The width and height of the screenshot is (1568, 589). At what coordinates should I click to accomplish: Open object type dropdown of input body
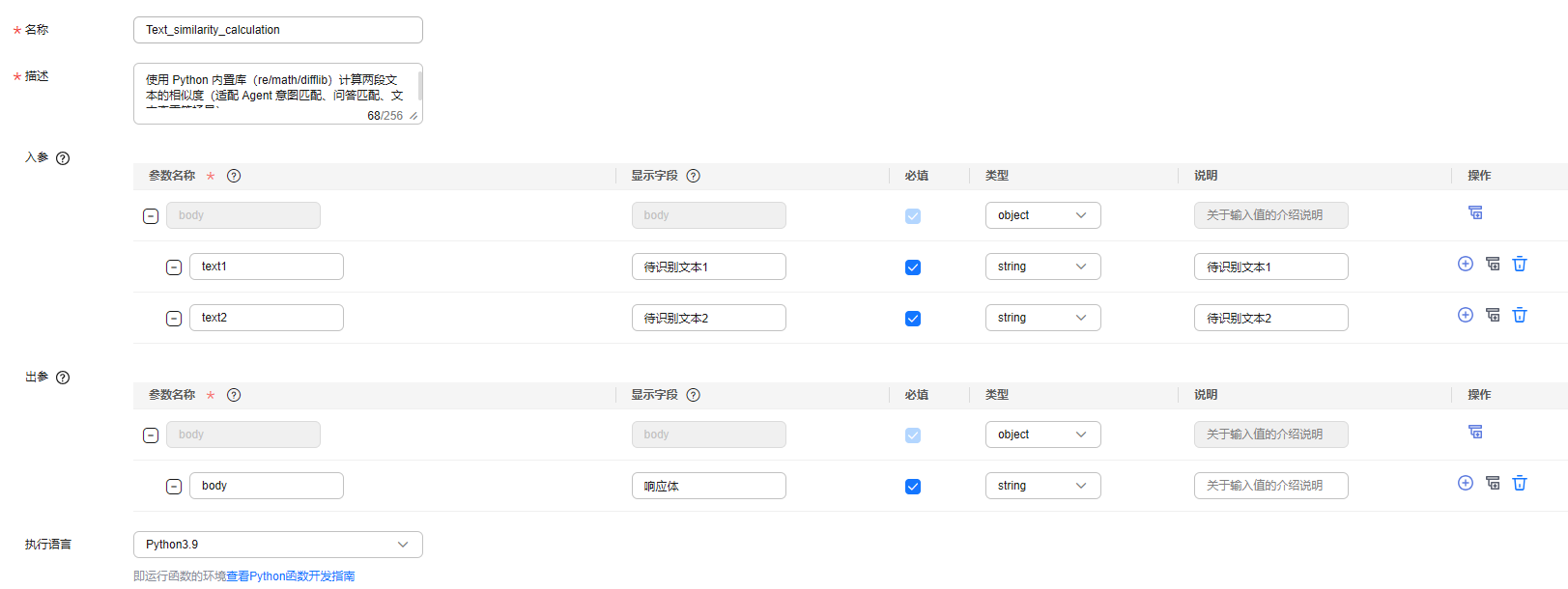click(1042, 215)
